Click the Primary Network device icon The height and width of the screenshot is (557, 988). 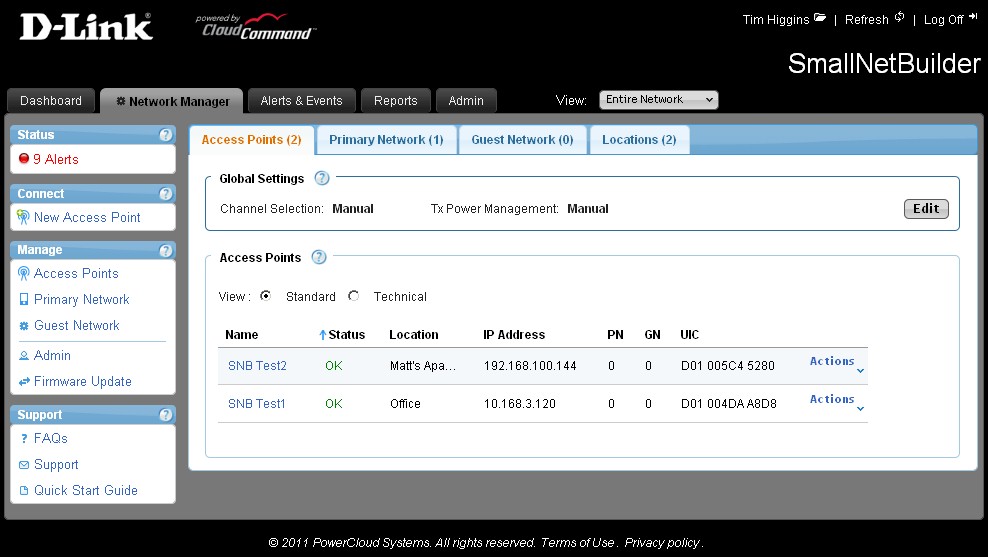click(24, 299)
